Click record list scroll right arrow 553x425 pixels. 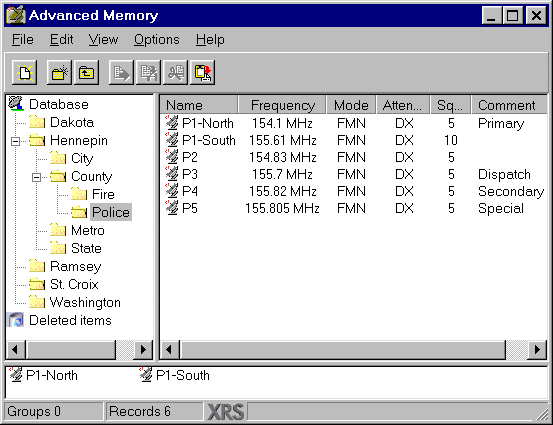(537, 350)
